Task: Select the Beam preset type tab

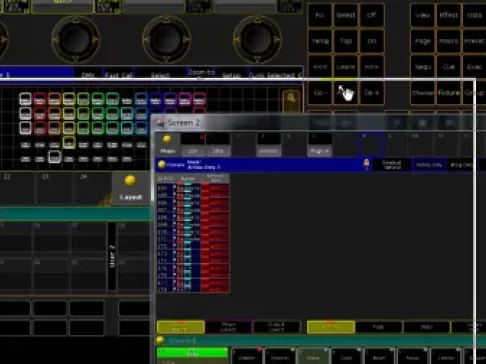Action: coord(379,357)
